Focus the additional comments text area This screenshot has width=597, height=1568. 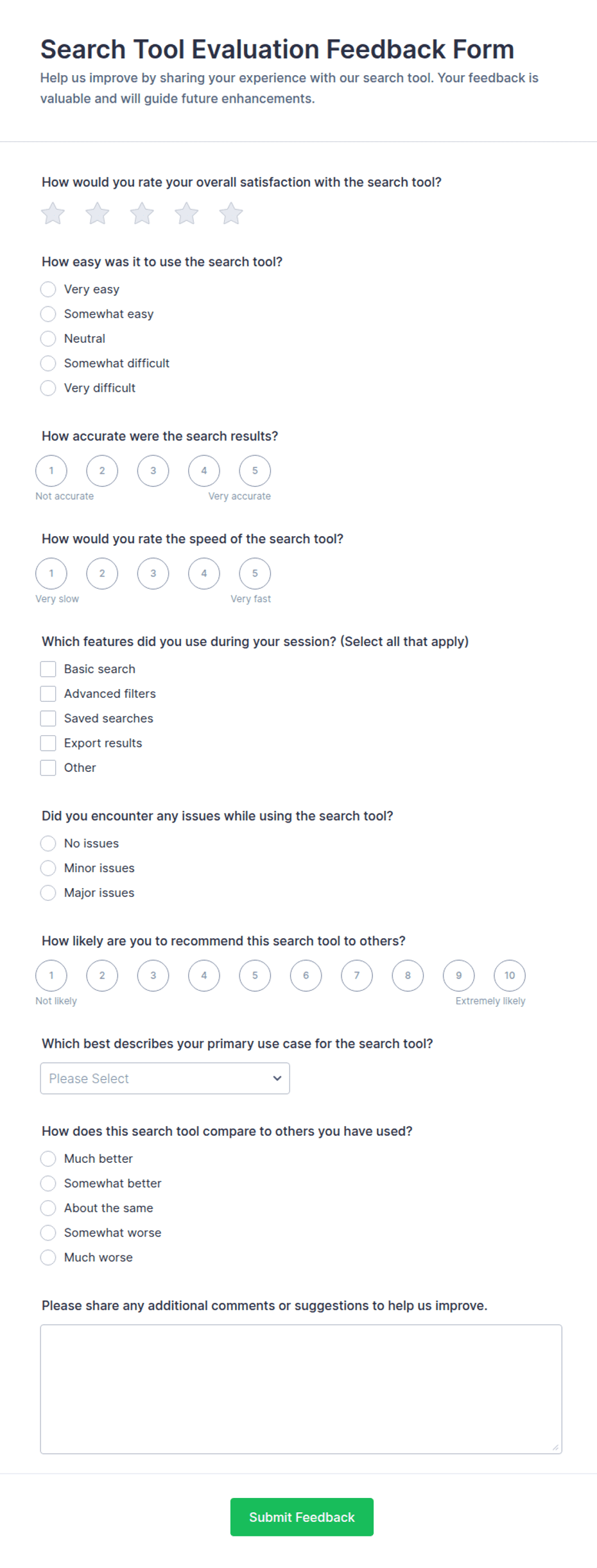tap(301, 1389)
